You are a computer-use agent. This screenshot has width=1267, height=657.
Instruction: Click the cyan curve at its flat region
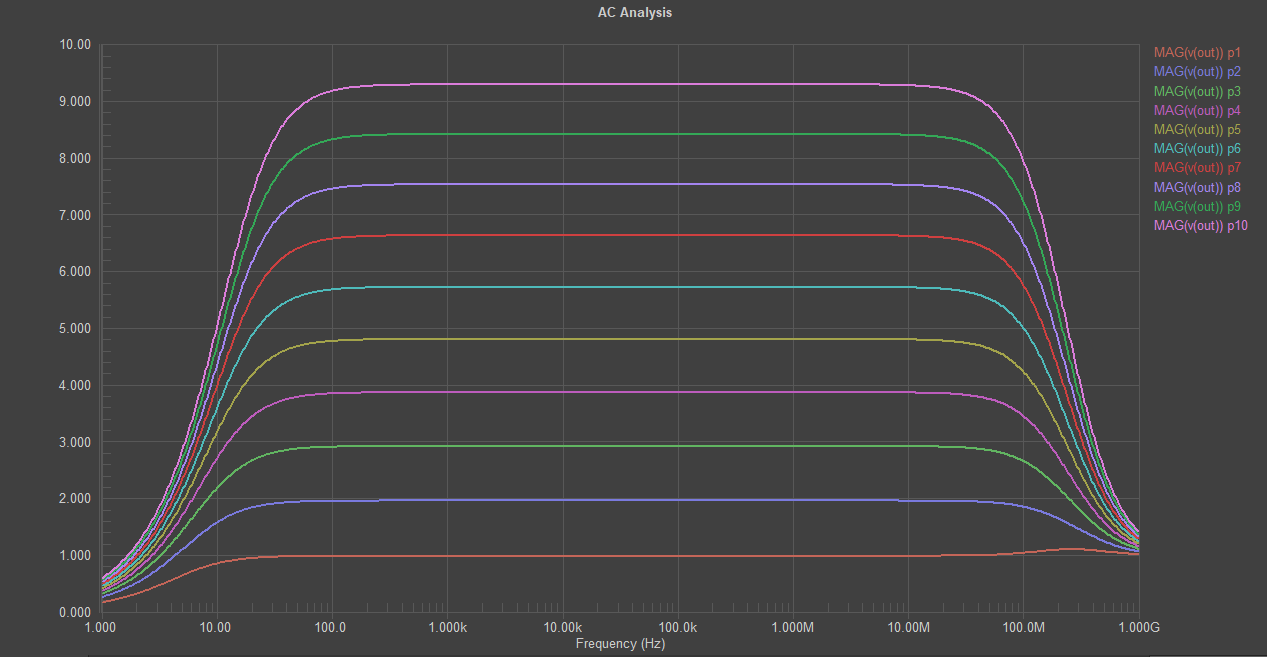(600, 285)
